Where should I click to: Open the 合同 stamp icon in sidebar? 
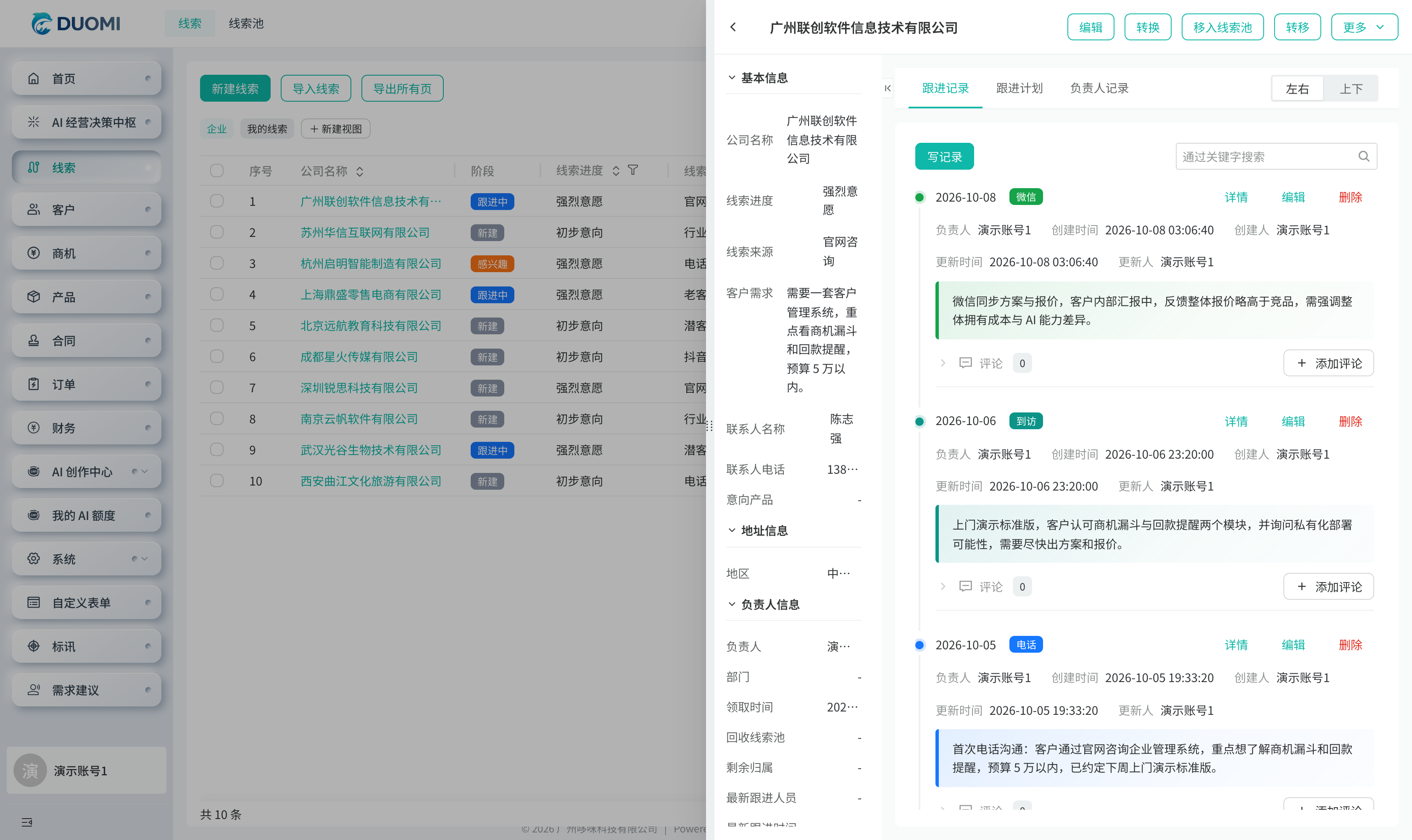click(x=34, y=341)
